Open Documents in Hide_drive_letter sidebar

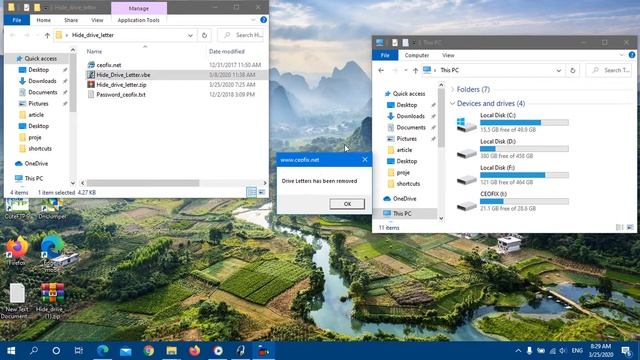click(x=42, y=92)
